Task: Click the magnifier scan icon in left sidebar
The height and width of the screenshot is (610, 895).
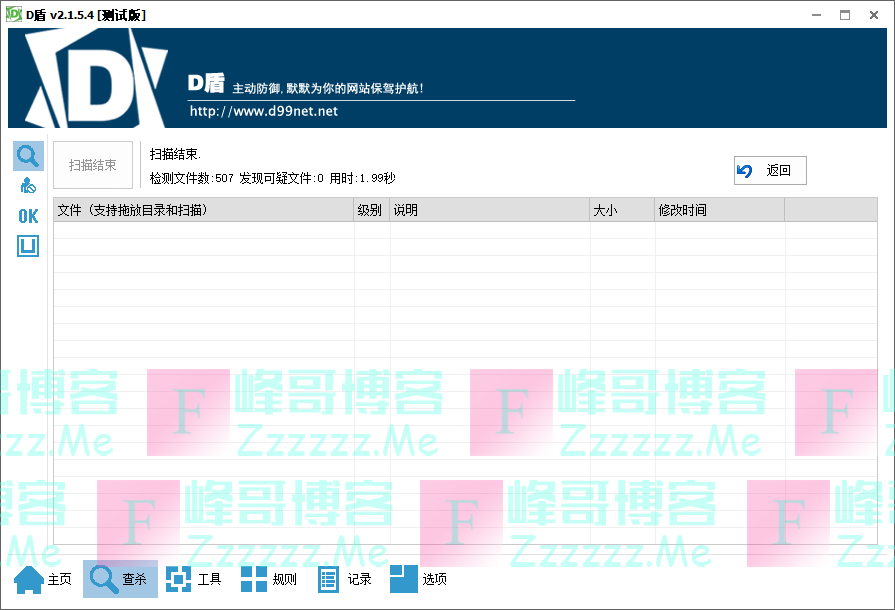Action: [27, 156]
